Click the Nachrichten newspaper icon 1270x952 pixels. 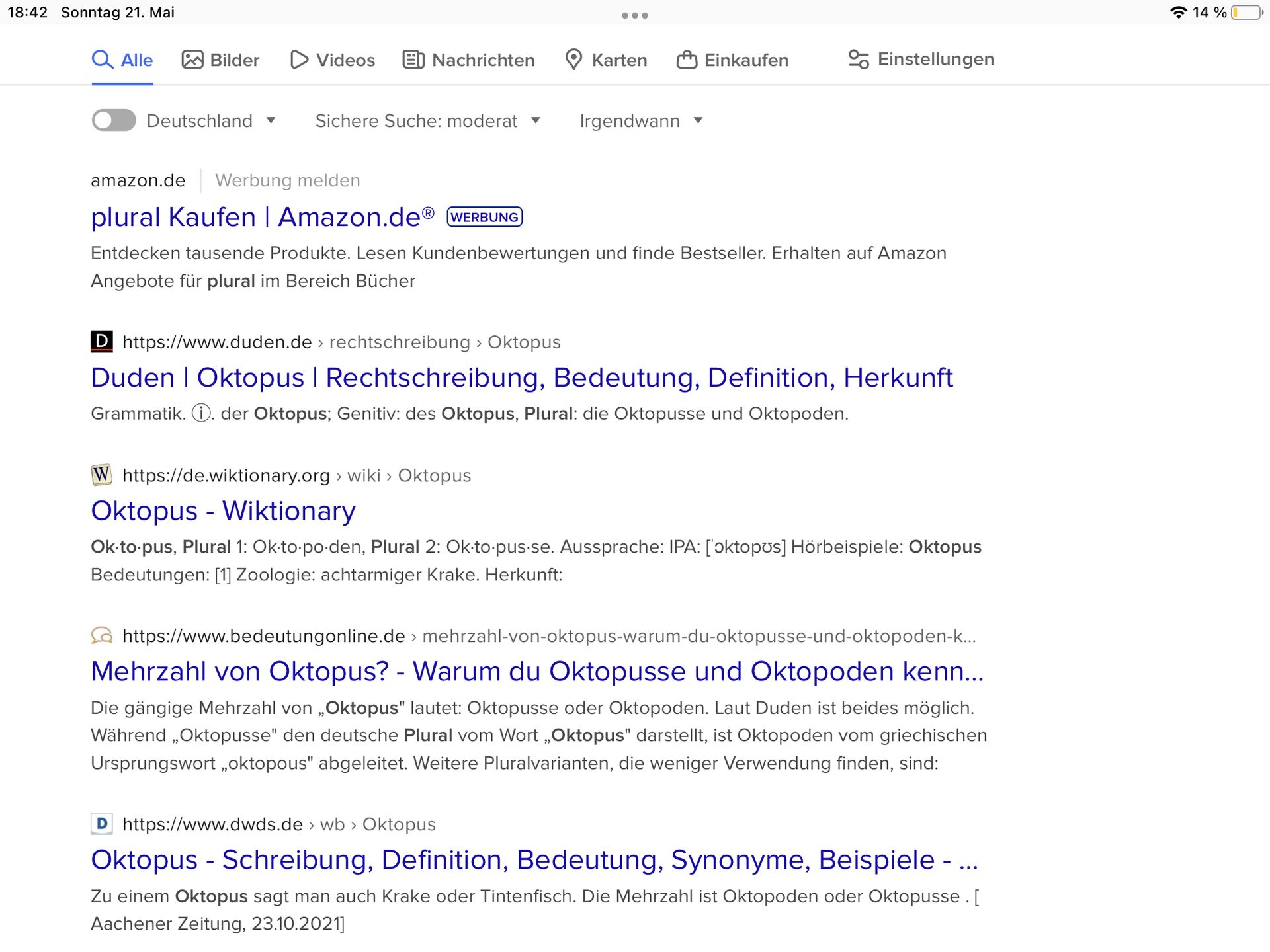pos(413,59)
